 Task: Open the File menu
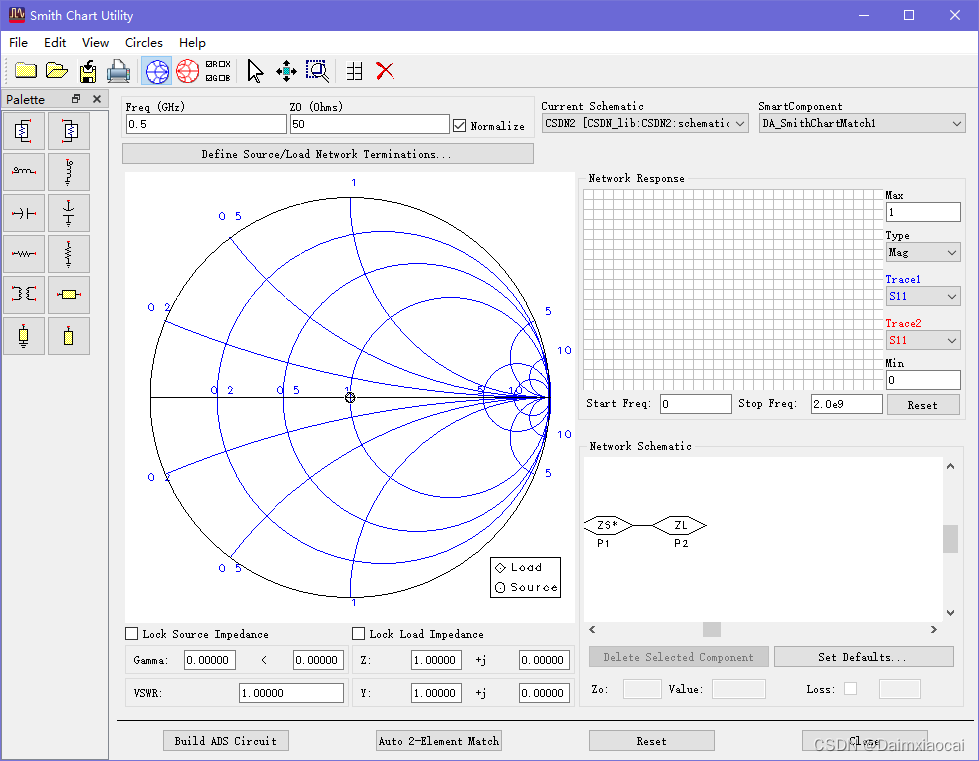point(18,42)
